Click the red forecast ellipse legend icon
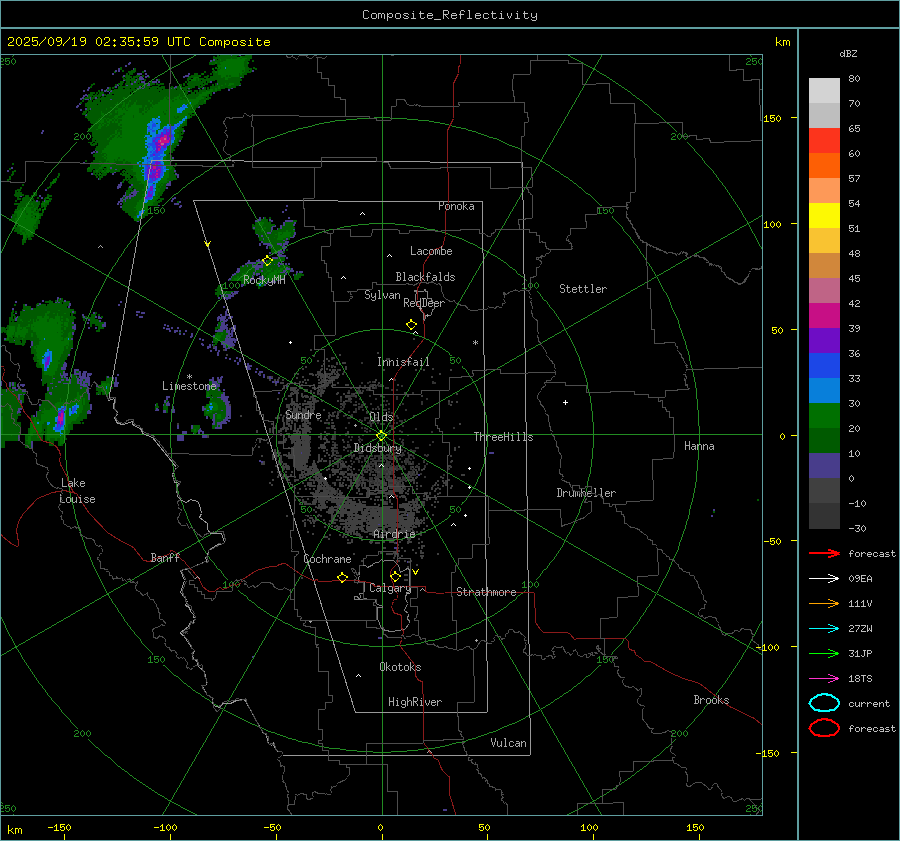Screen dimensions: 900x841 tap(824, 728)
